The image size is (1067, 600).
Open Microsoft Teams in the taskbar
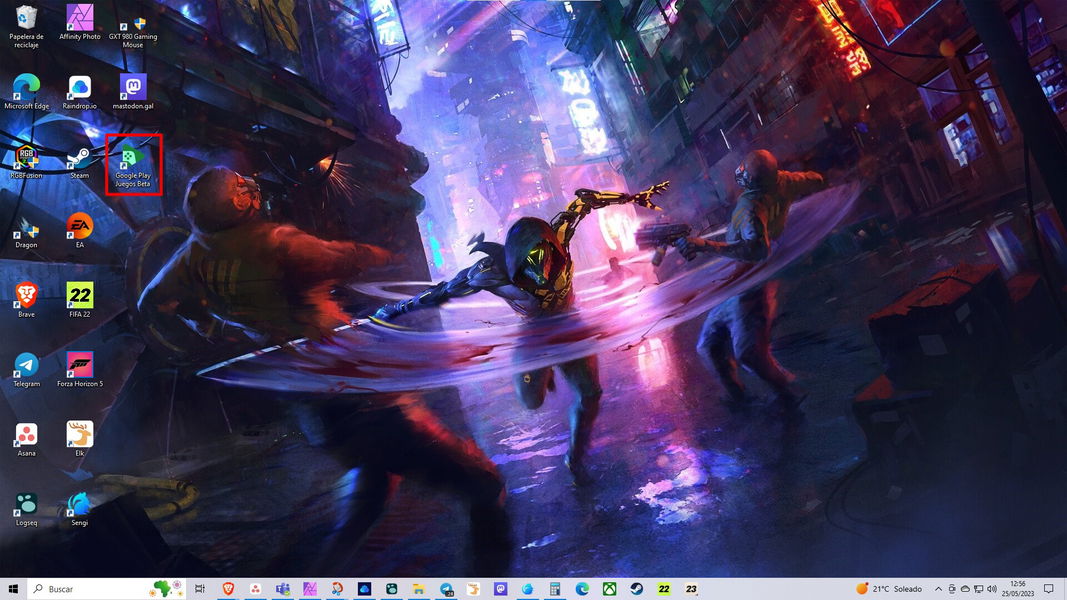tap(282, 589)
